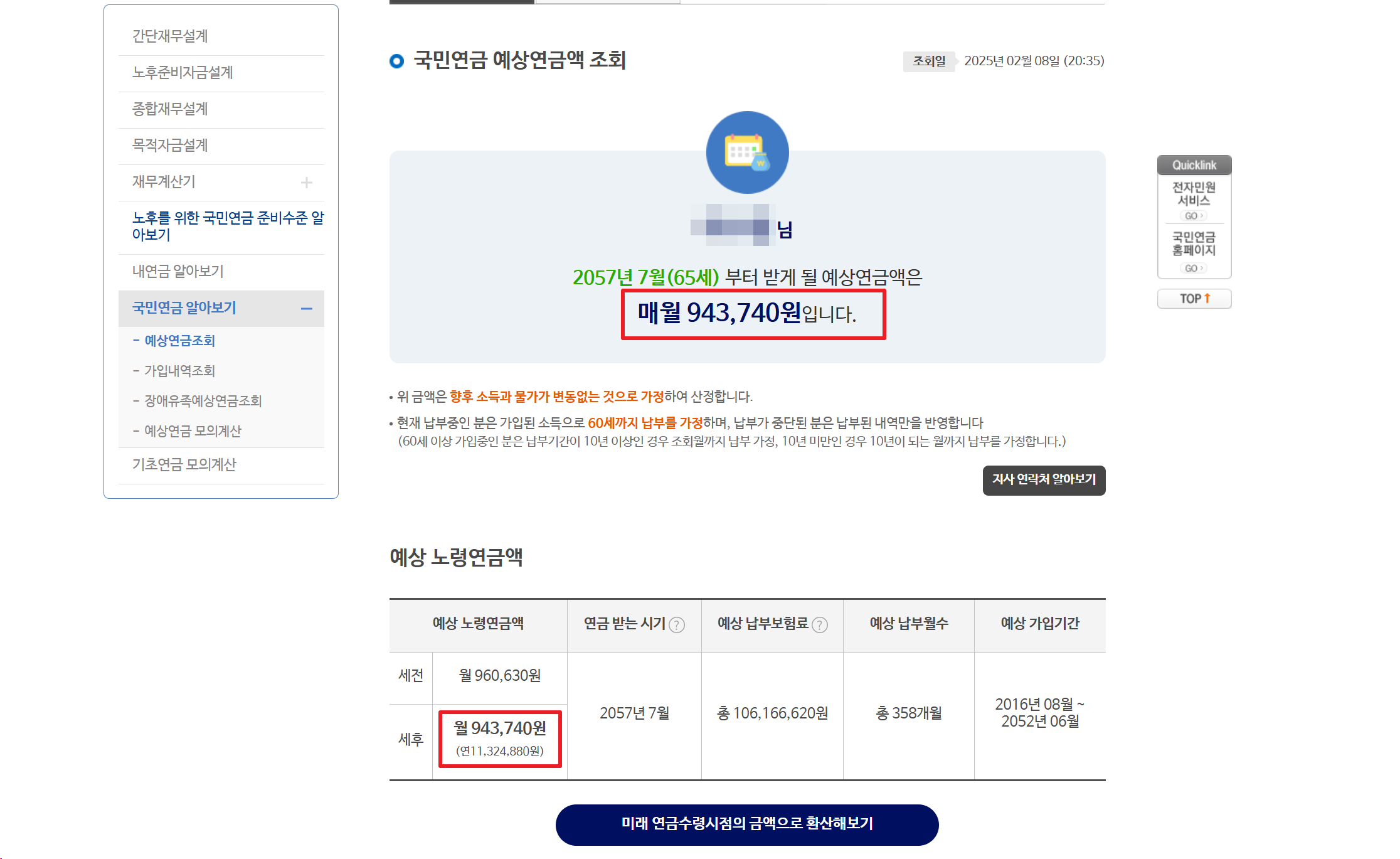
Task: Expand the 재무계산기 menu
Action: pyautogui.click(x=307, y=182)
